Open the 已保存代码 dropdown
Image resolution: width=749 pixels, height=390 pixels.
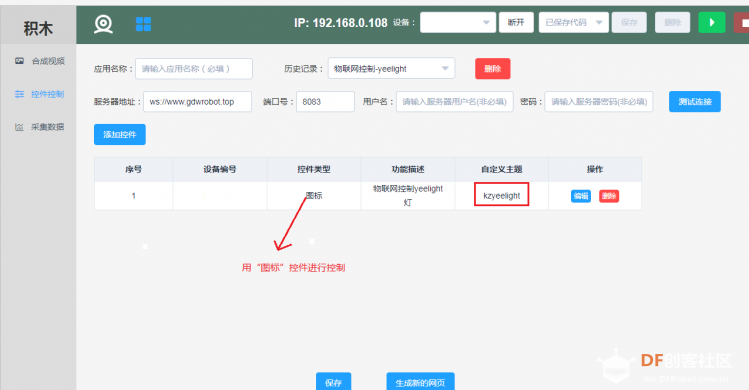tap(574, 22)
